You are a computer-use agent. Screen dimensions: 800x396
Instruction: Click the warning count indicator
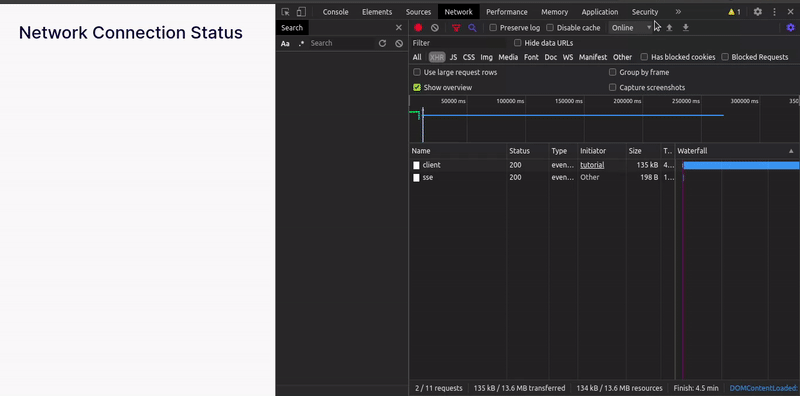pos(734,12)
